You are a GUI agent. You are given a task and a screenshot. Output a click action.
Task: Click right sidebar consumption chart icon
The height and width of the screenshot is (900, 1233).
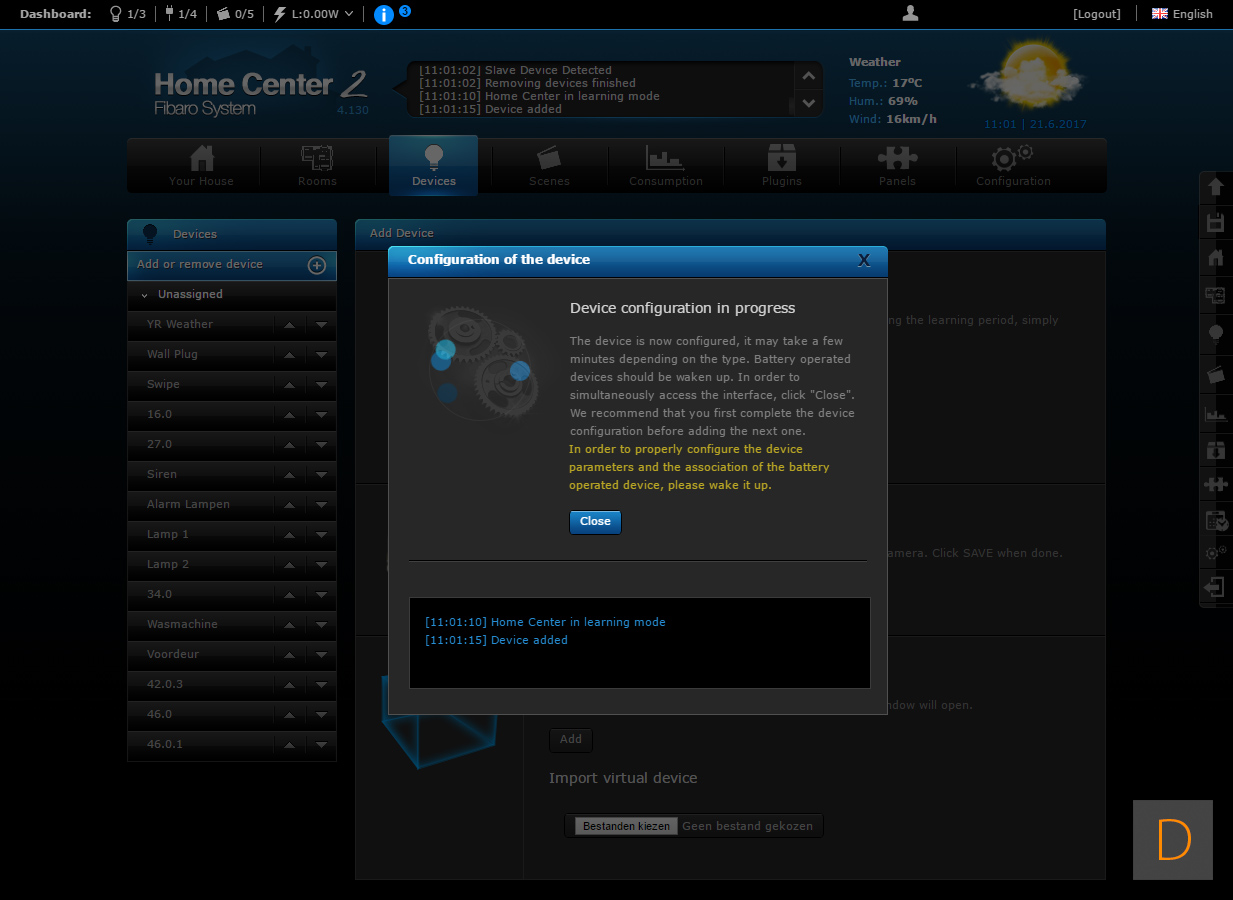pyautogui.click(x=1216, y=413)
